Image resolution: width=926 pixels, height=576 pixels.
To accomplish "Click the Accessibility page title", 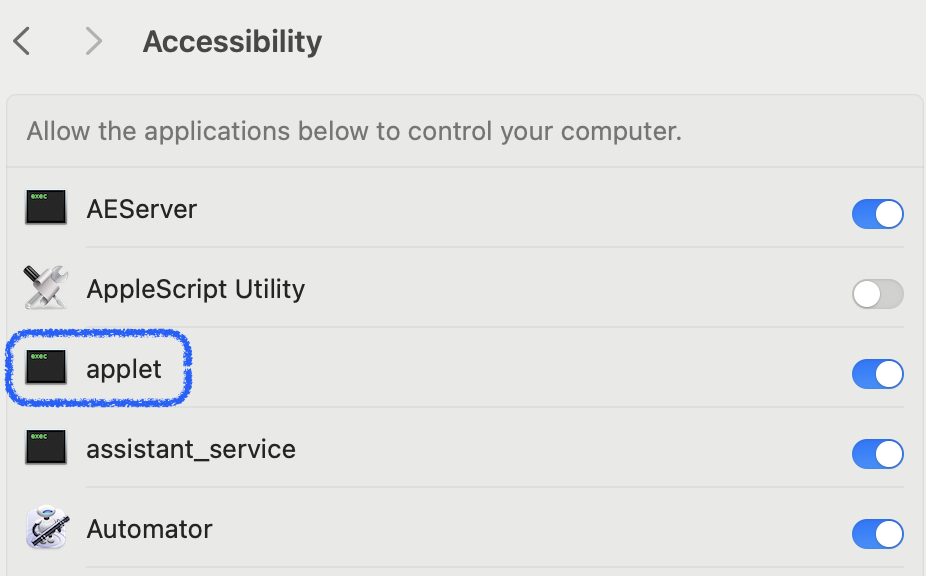I will tap(232, 42).
